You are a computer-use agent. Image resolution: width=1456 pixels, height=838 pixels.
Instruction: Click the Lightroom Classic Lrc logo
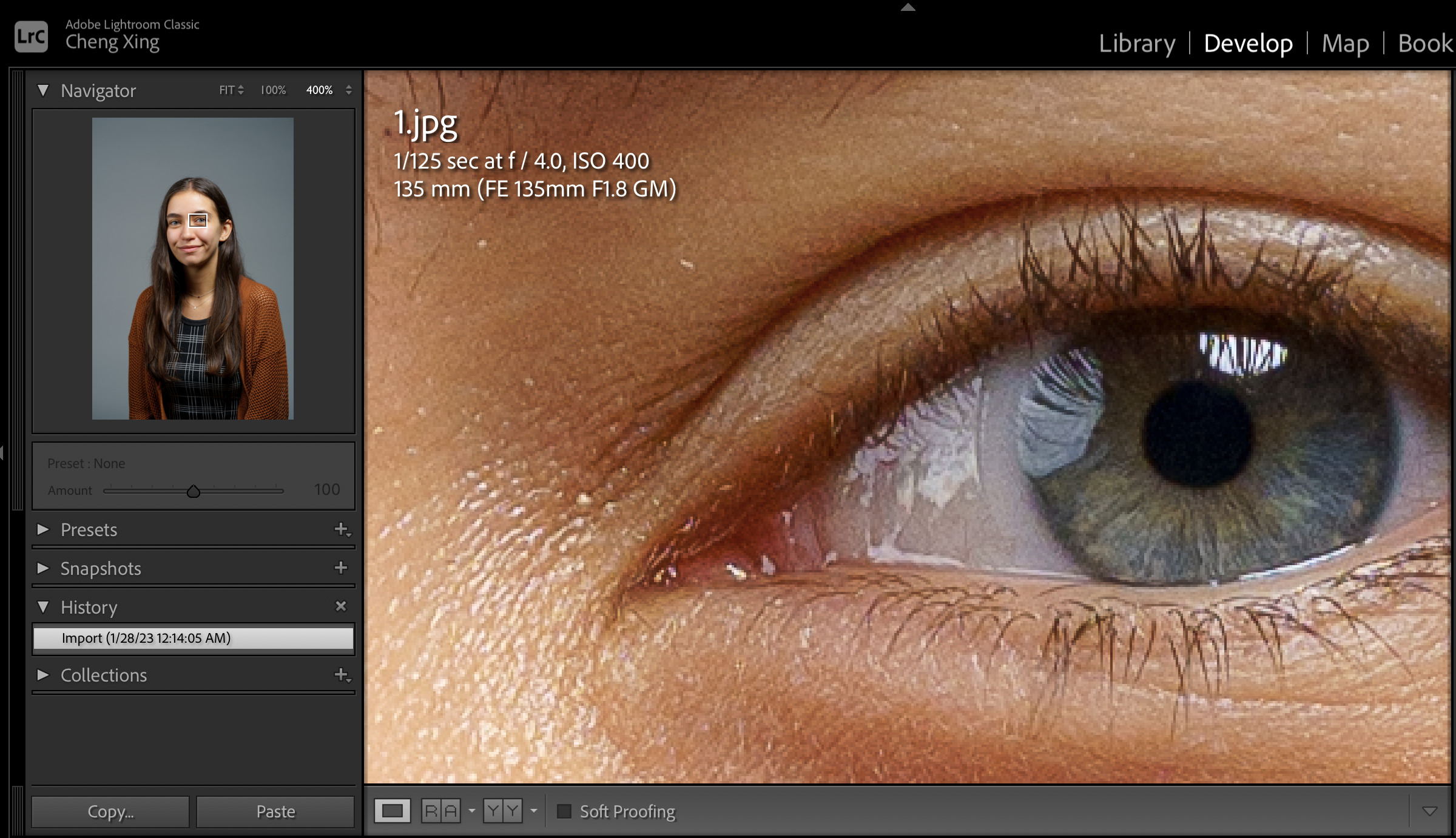coord(31,36)
